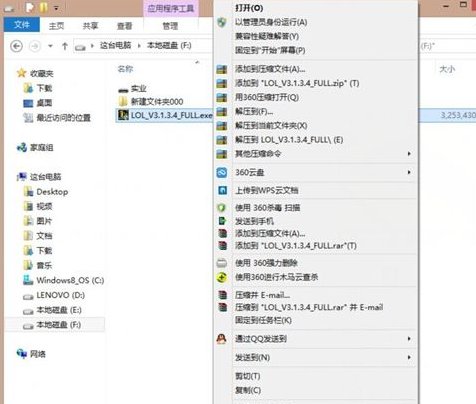Screen dimensions: 476x404
Task: Click the Back navigation arrow
Action: tap(17, 46)
